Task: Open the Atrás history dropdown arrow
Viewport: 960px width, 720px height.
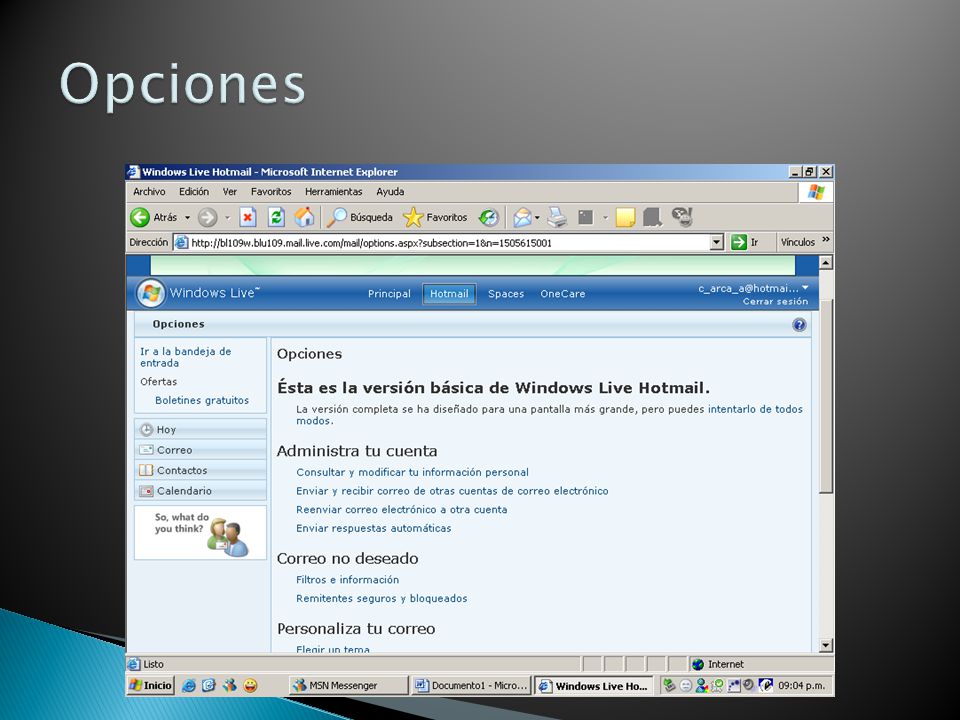Action: [x=187, y=217]
